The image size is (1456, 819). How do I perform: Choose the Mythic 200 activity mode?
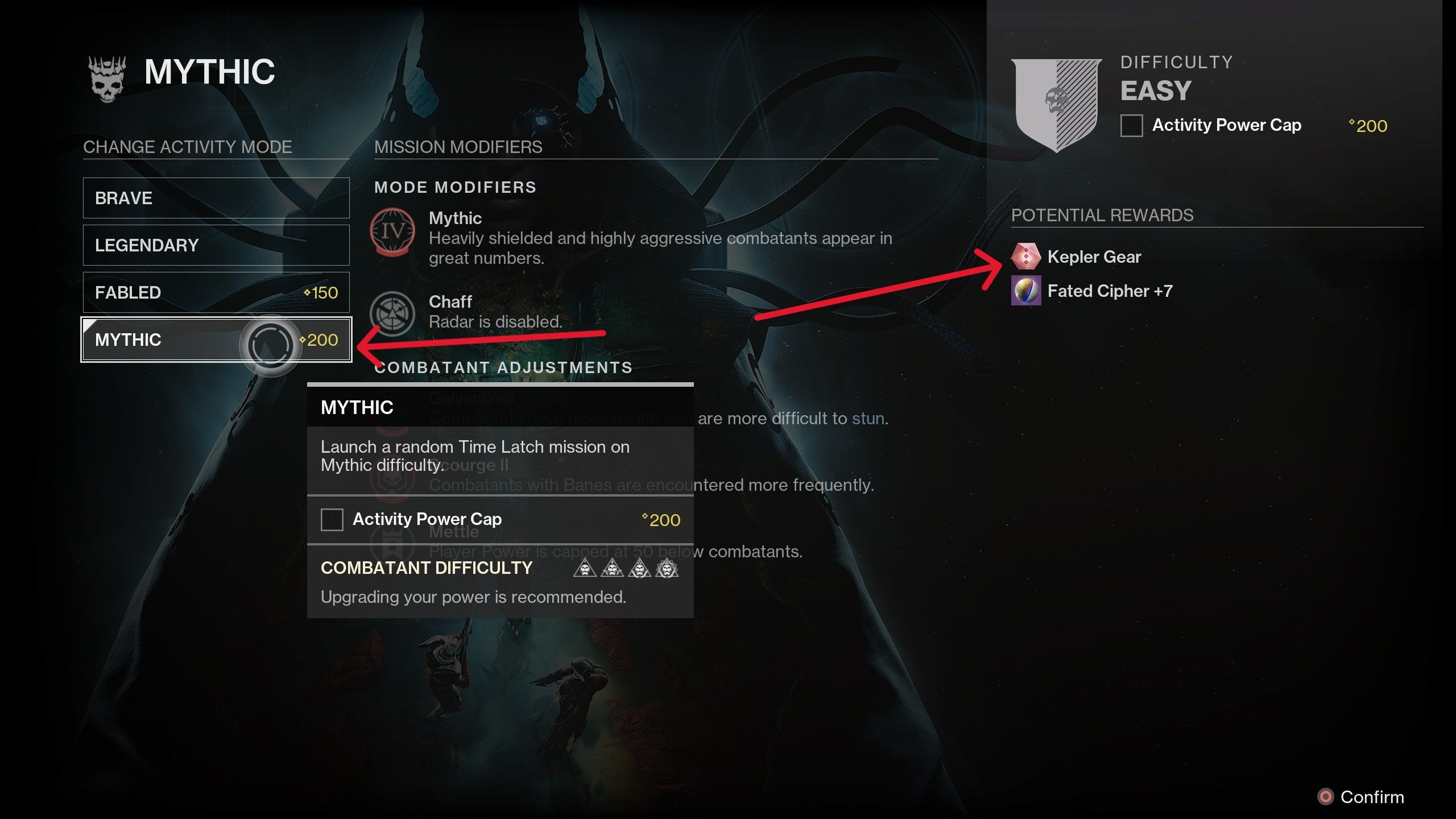[216, 340]
